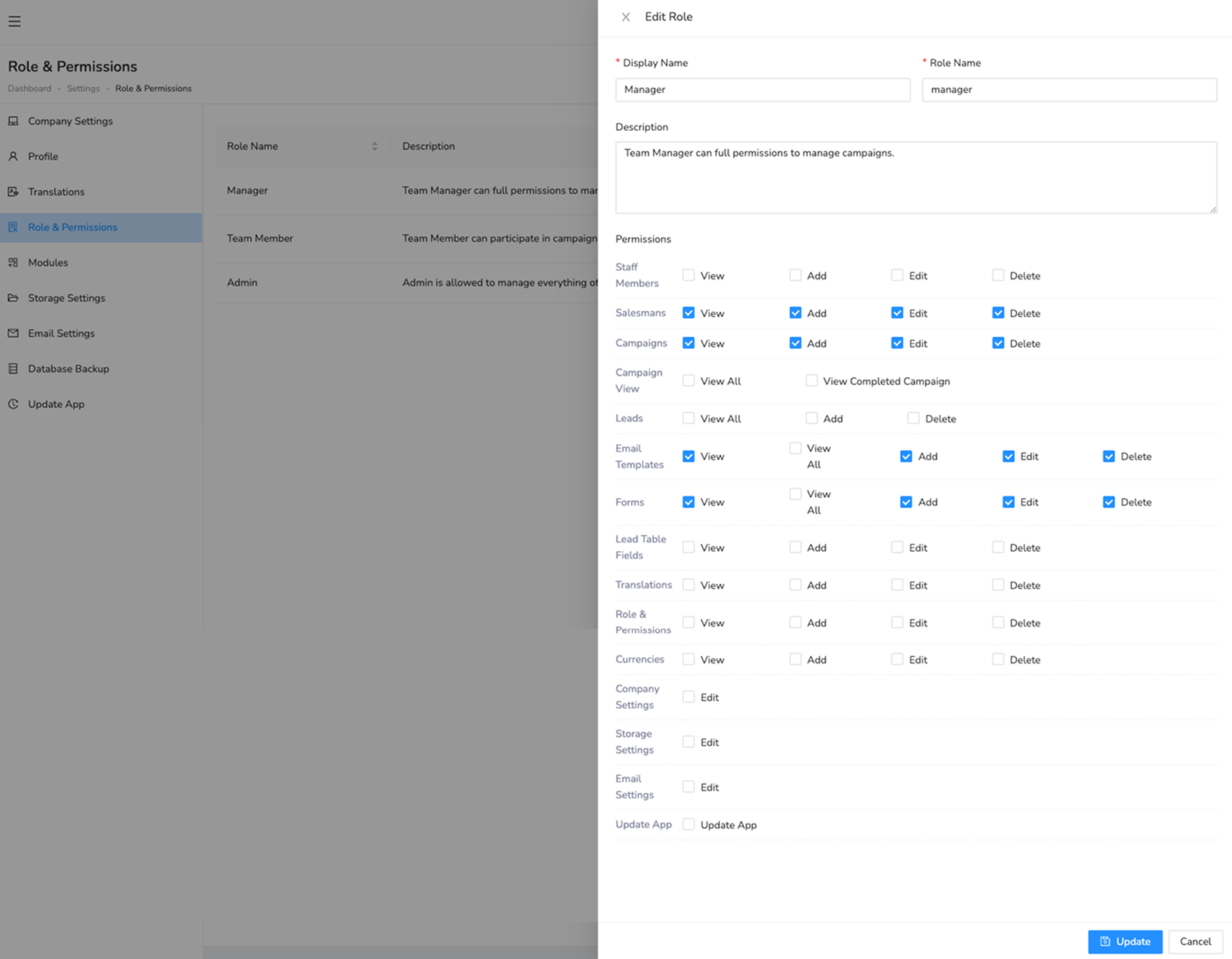
Task: Click the Dashboard breadcrumb link
Action: pos(29,89)
